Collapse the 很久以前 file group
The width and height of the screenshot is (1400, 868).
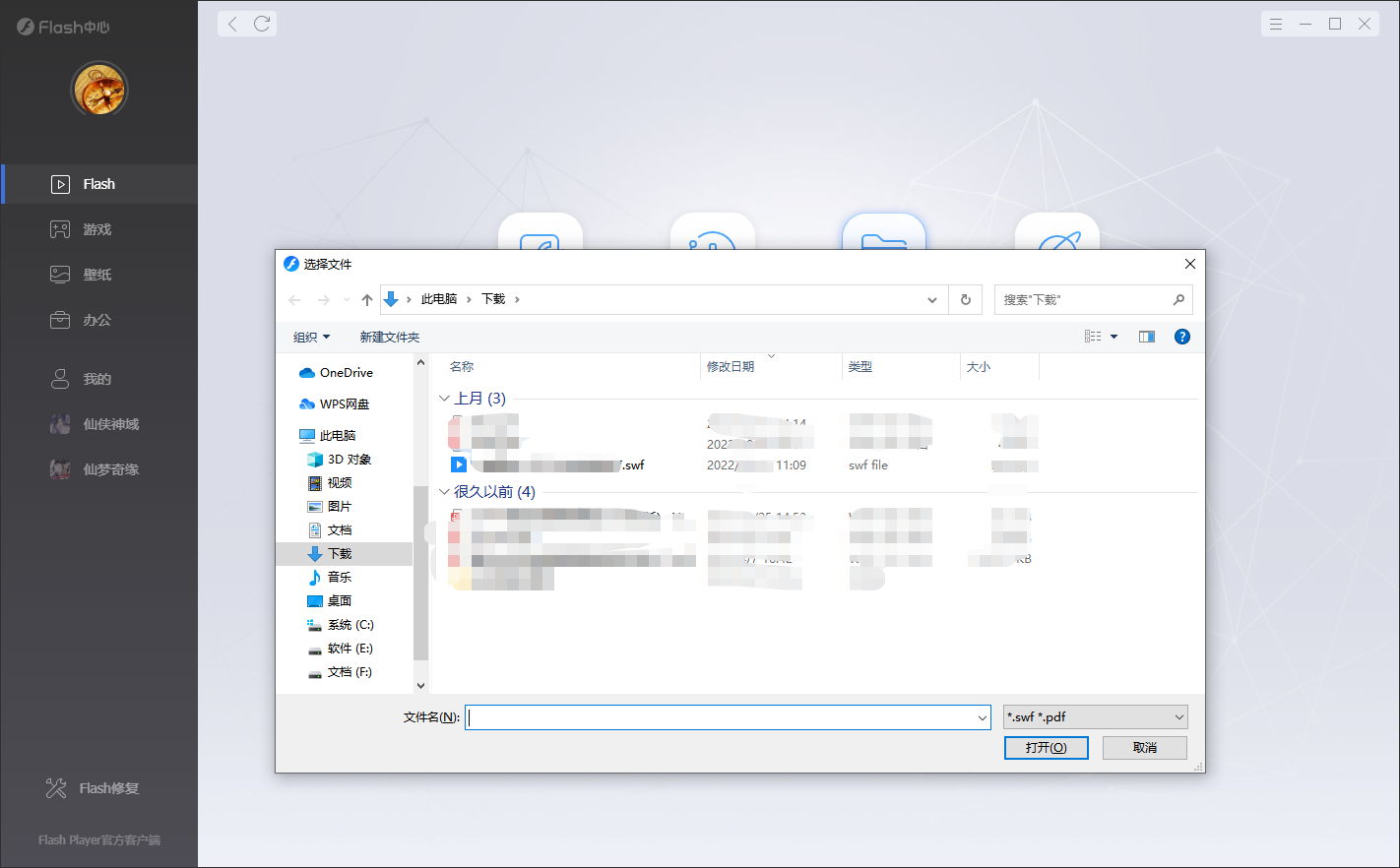(x=445, y=491)
